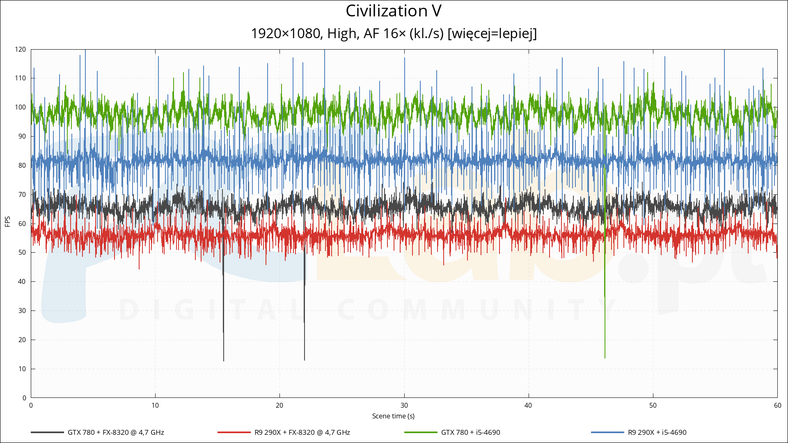This screenshot has height=443, width=788.
Task: Click legend label 'R9 290X + i5-4690'
Action: pos(657,432)
